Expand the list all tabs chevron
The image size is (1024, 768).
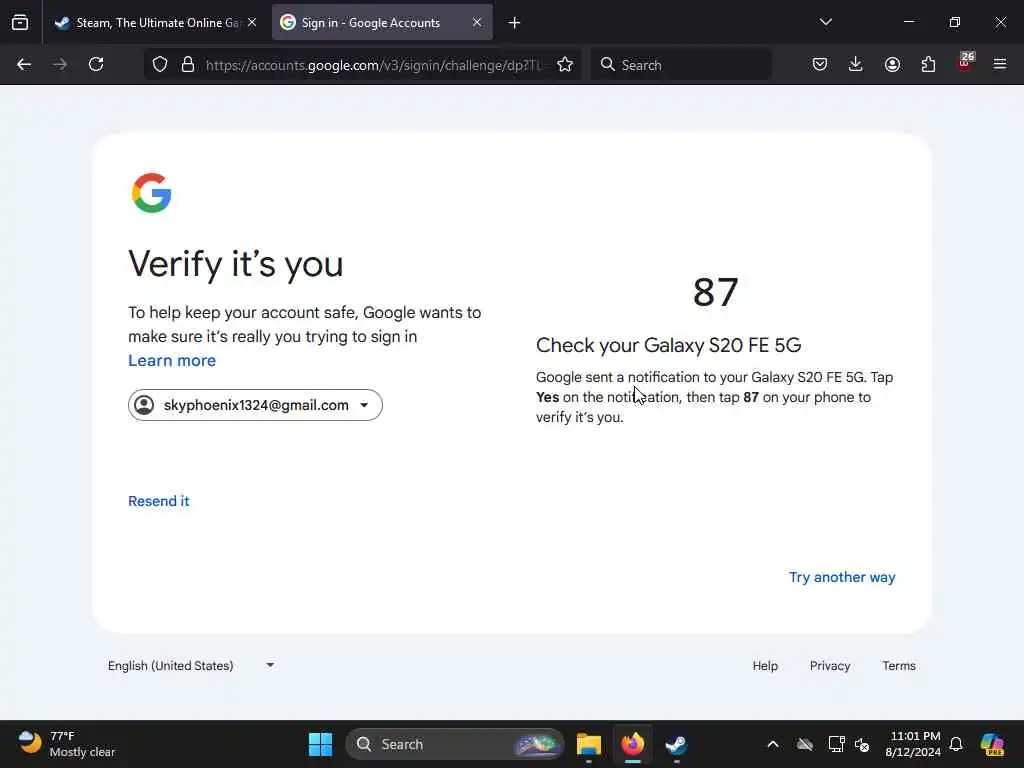pos(825,22)
